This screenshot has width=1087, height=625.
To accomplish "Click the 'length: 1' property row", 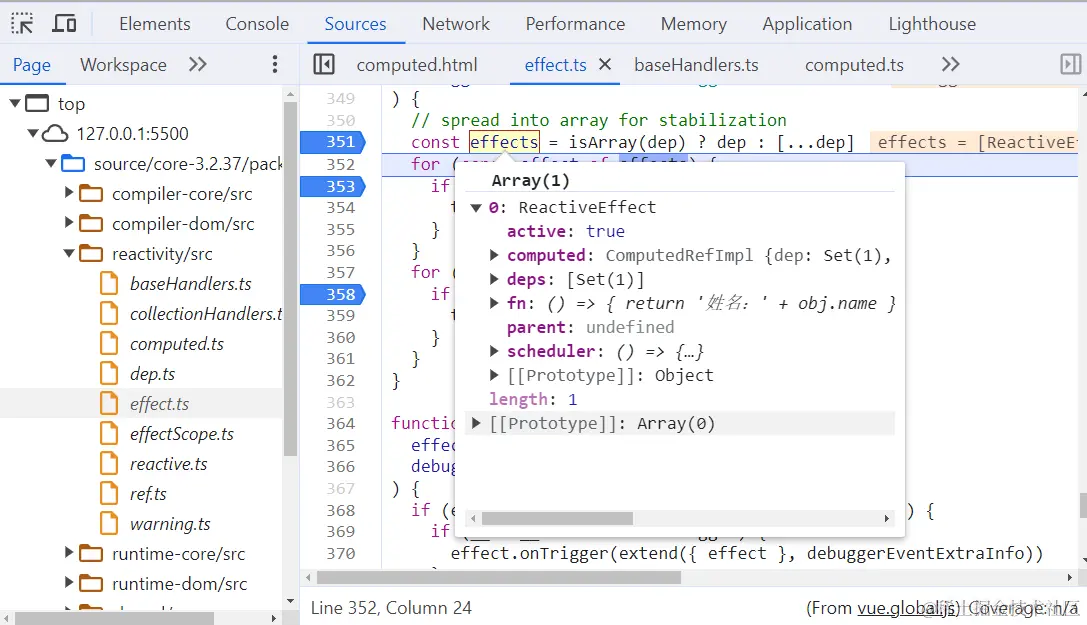I will pos(532,399).
